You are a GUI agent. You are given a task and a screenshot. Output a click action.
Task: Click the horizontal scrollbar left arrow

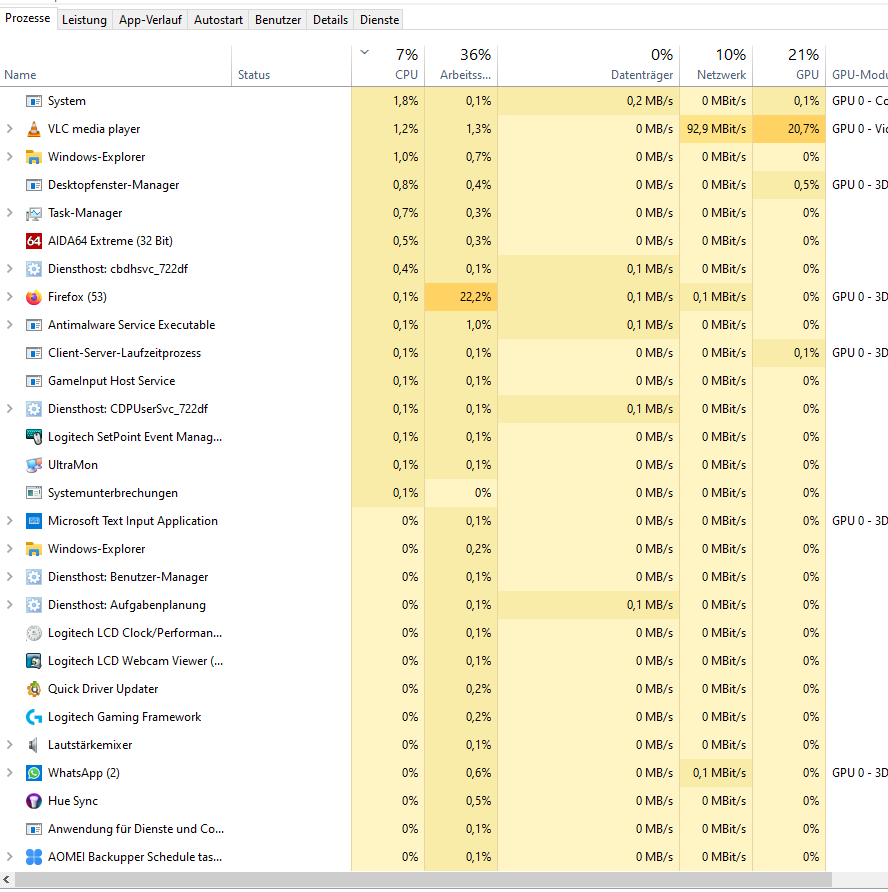coord(6,880)
